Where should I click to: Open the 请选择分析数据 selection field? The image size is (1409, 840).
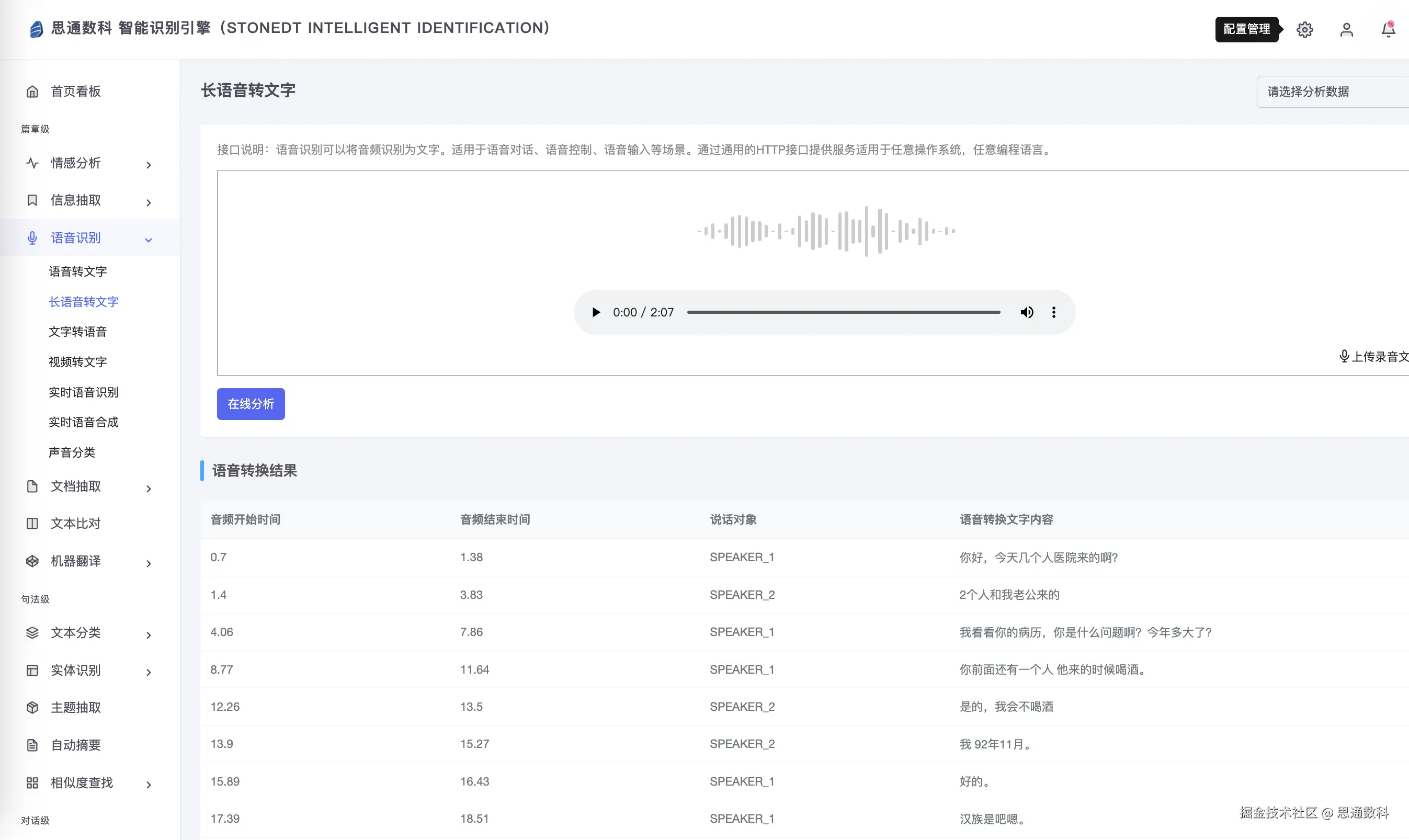(1331, 91)
